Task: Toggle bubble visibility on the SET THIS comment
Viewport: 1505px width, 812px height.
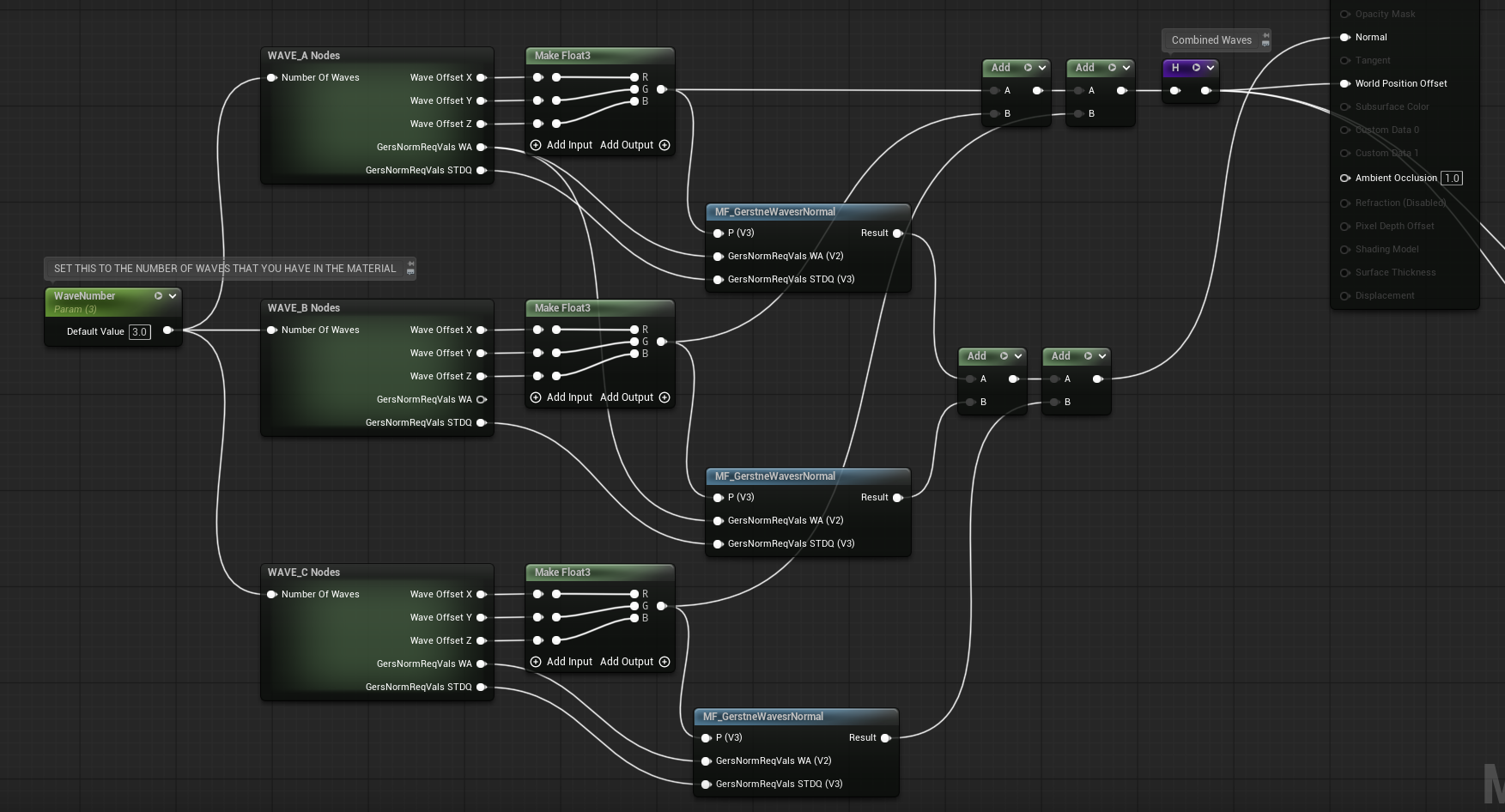Action: click(410, 272)
